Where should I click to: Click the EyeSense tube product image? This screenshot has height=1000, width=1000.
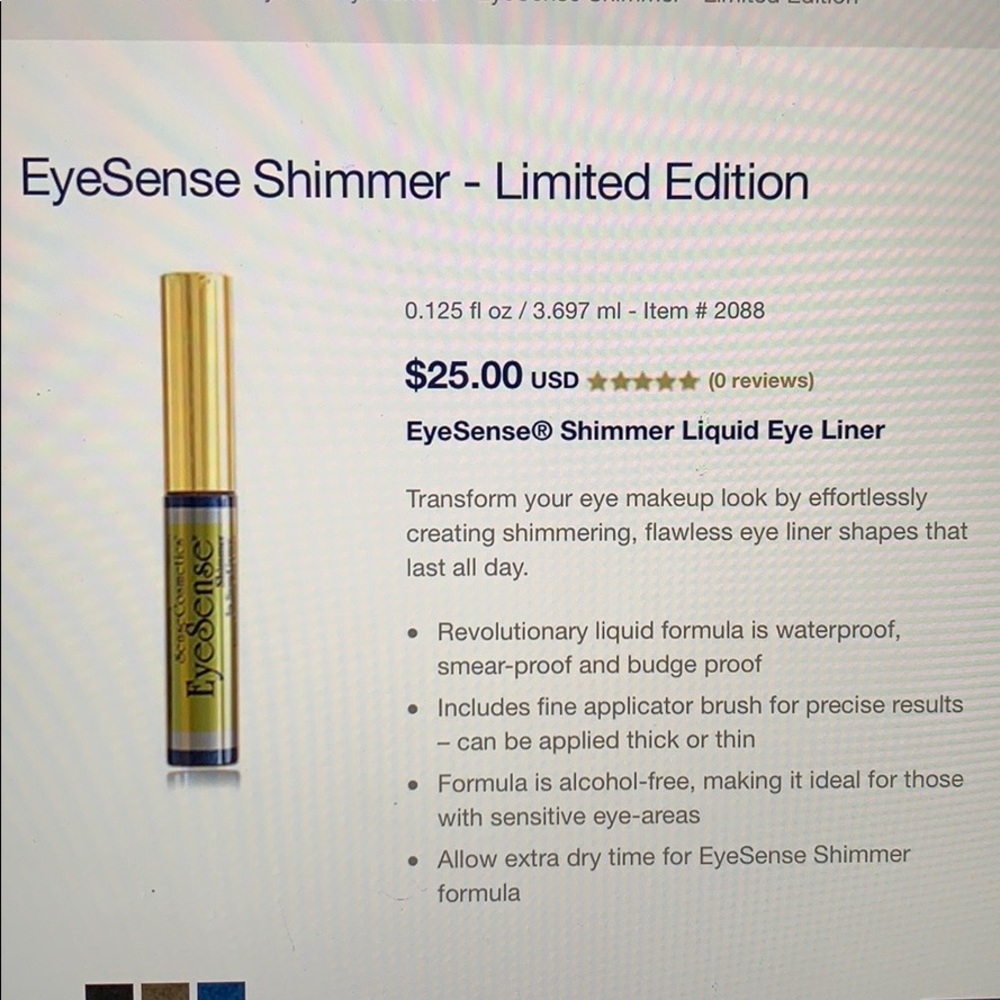pyautogui.click(x=200, y=620)
